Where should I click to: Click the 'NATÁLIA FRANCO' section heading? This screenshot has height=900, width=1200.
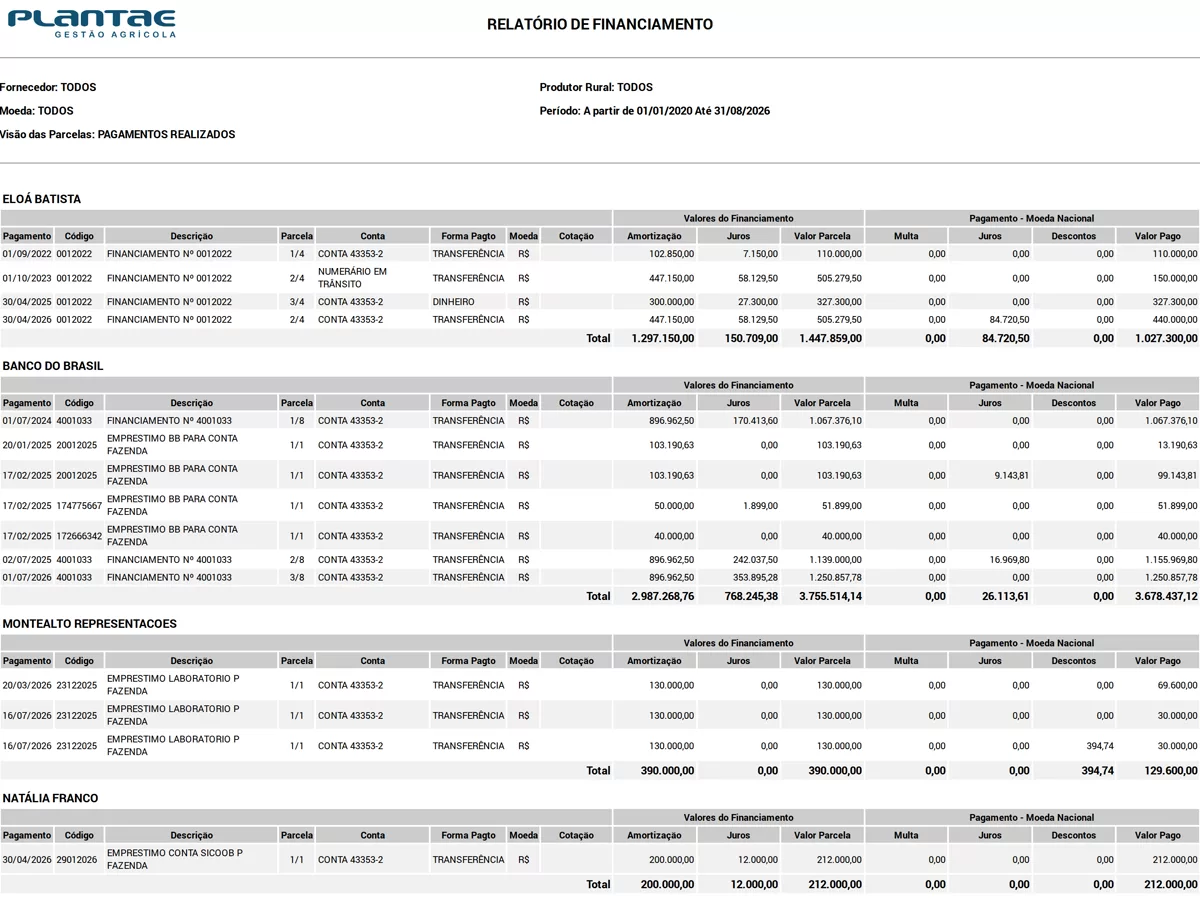pos(50,798)
